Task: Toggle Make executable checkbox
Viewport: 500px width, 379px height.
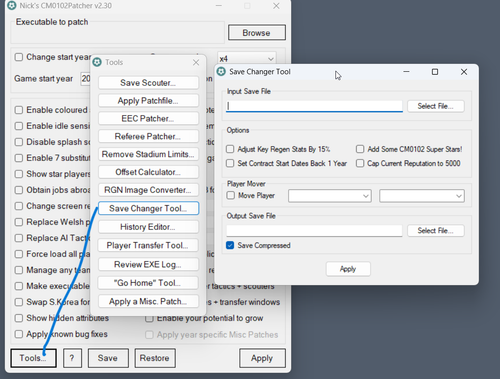Action: [19, 286]
